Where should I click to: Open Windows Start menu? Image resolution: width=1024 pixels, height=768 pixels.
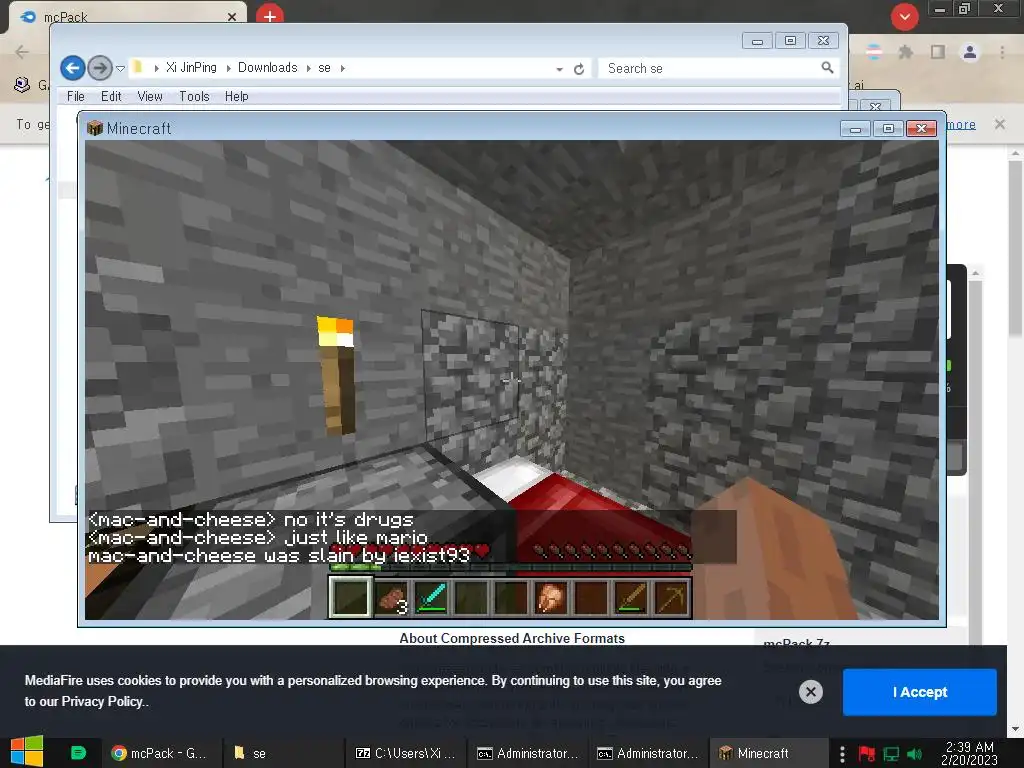[x=27, y=753]
